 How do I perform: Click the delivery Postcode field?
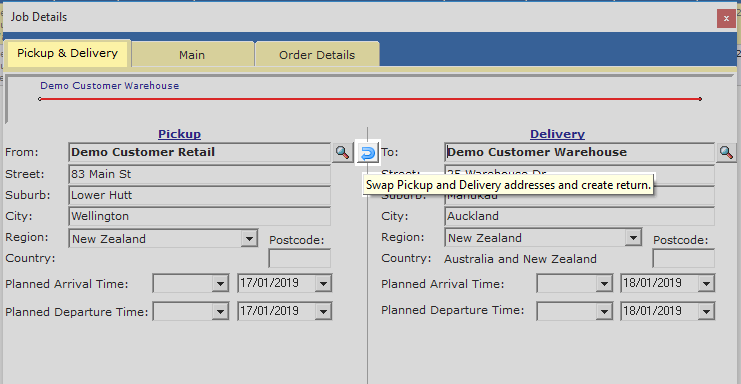click(x=683, y=258)
